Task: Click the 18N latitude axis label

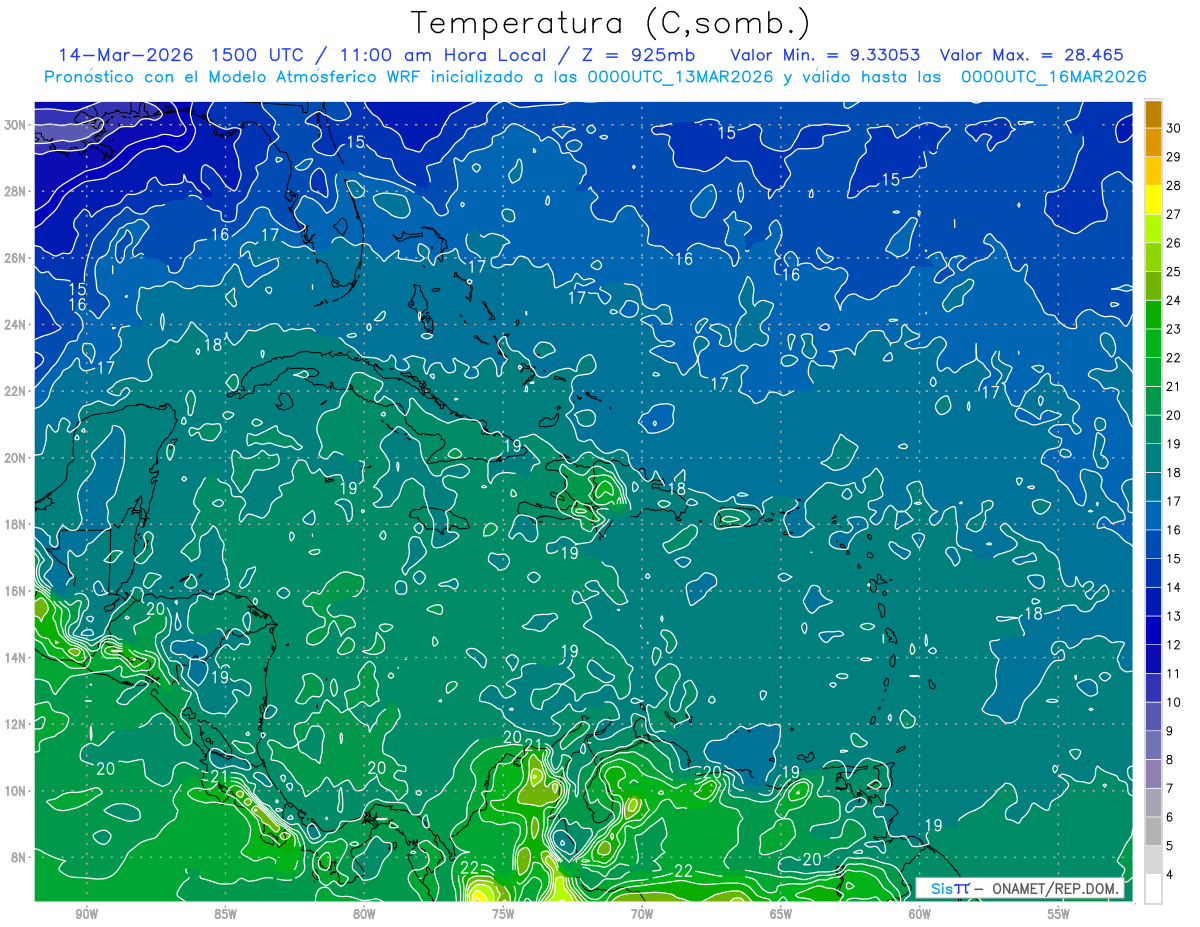Action: [16, 524]
